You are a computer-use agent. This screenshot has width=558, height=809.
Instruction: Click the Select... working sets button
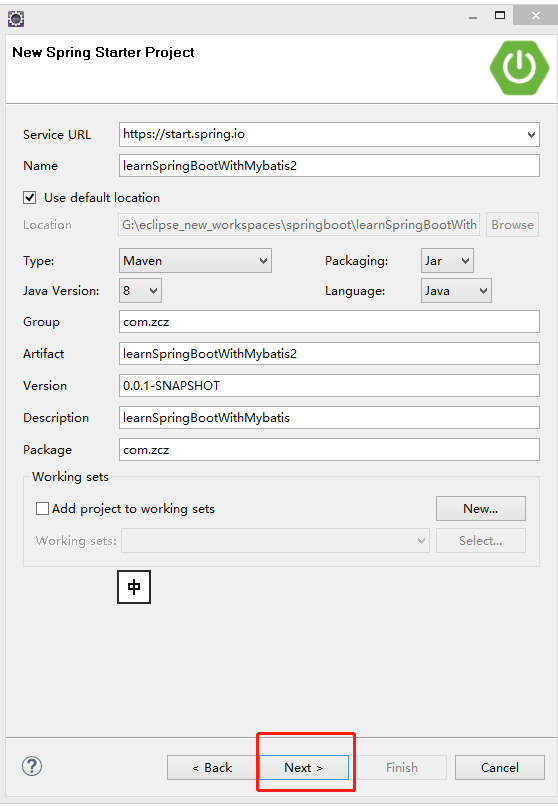click(x=481, y=541)
